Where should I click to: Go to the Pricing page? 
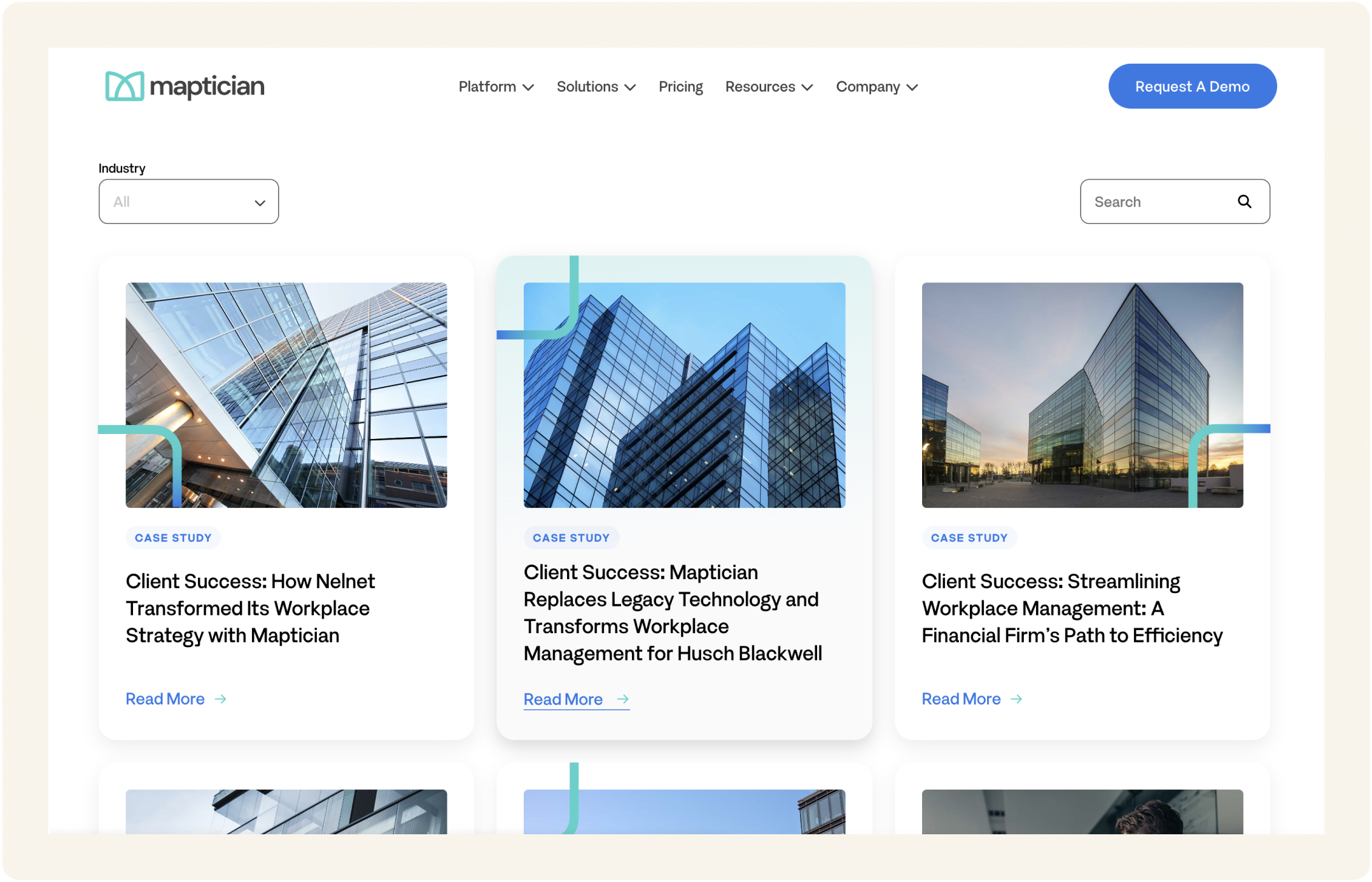tap(680, 87)
